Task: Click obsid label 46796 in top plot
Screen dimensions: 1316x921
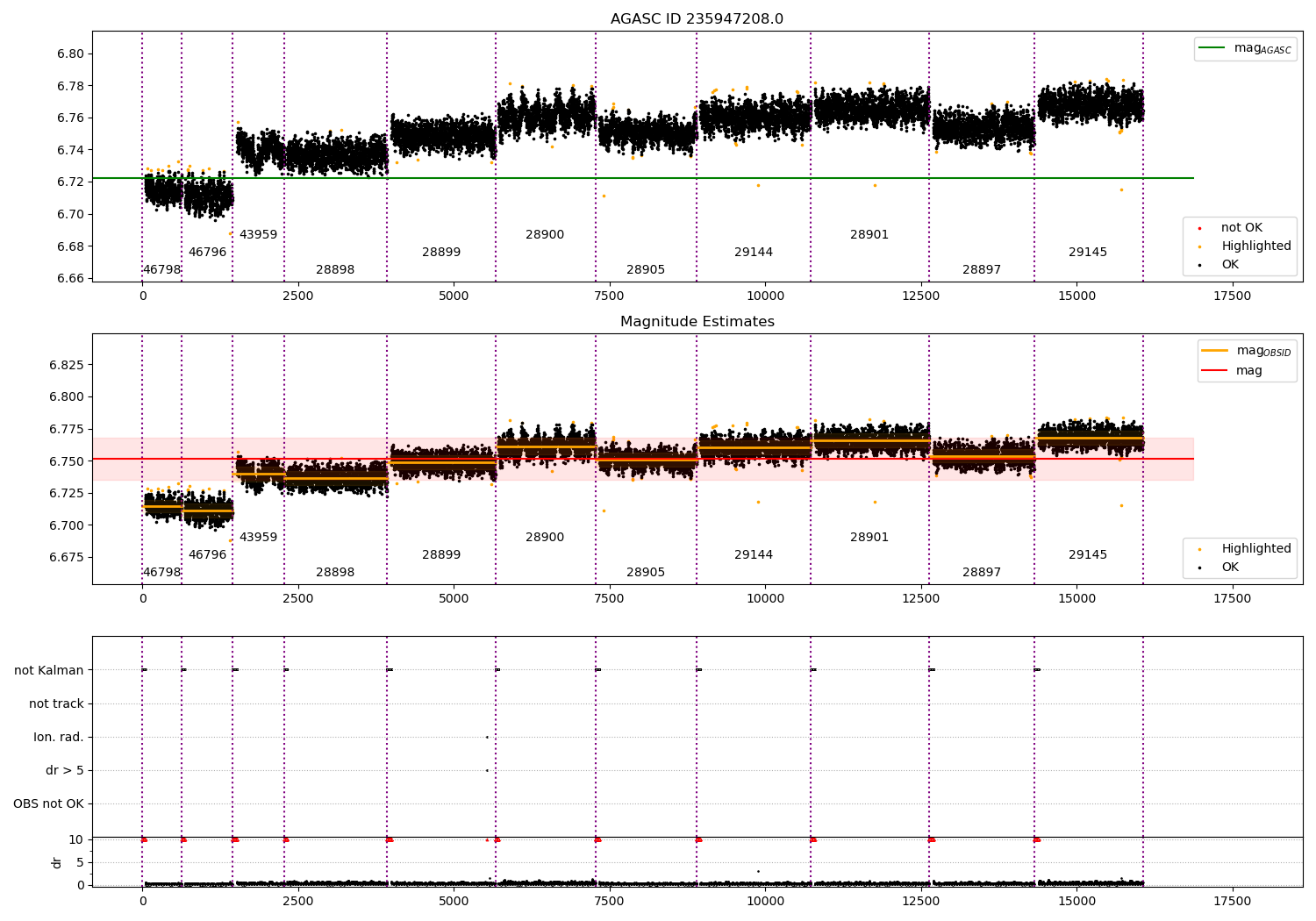Action: coord(207,253)
